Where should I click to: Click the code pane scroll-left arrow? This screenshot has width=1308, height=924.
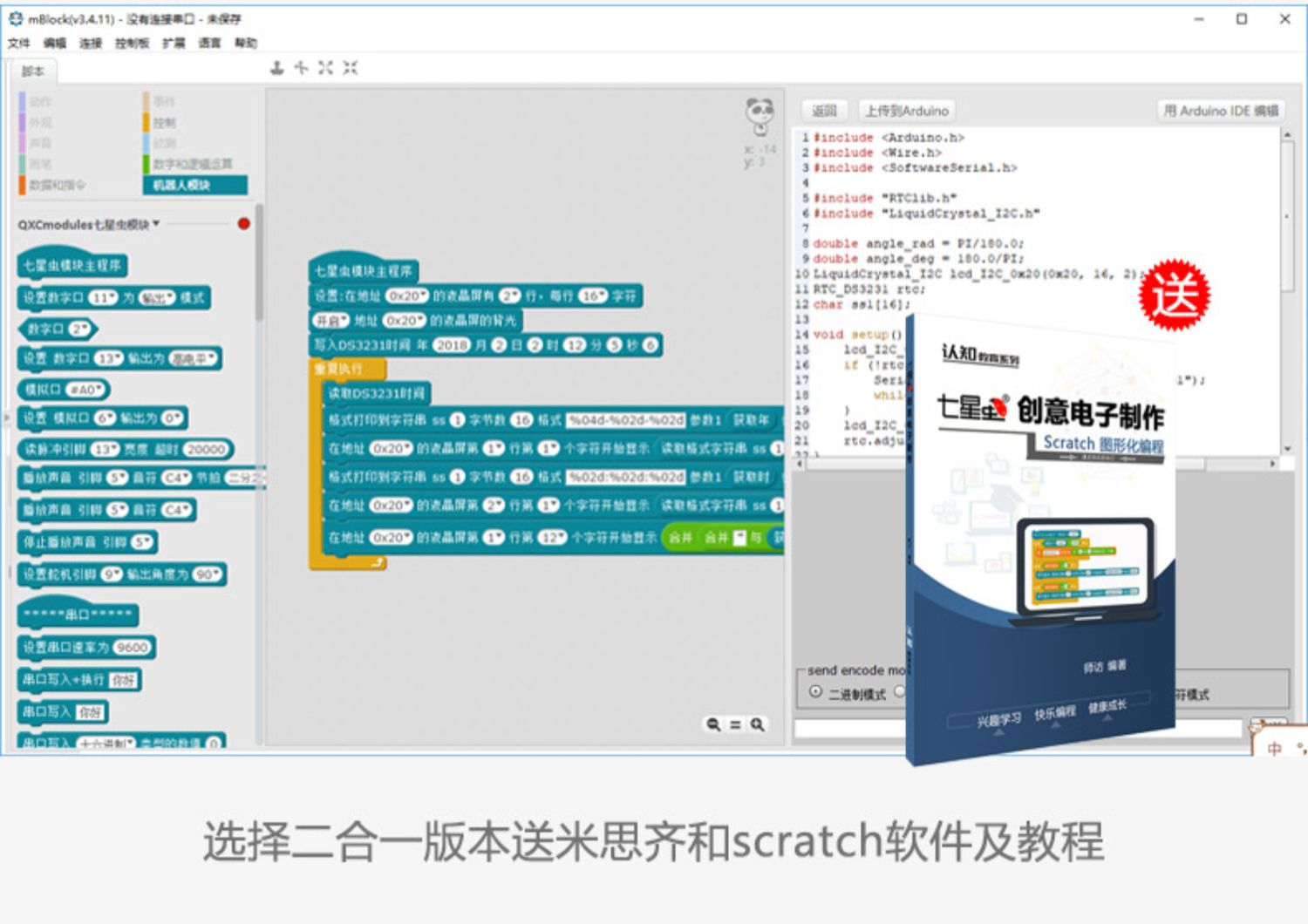[x=800, y=464]
